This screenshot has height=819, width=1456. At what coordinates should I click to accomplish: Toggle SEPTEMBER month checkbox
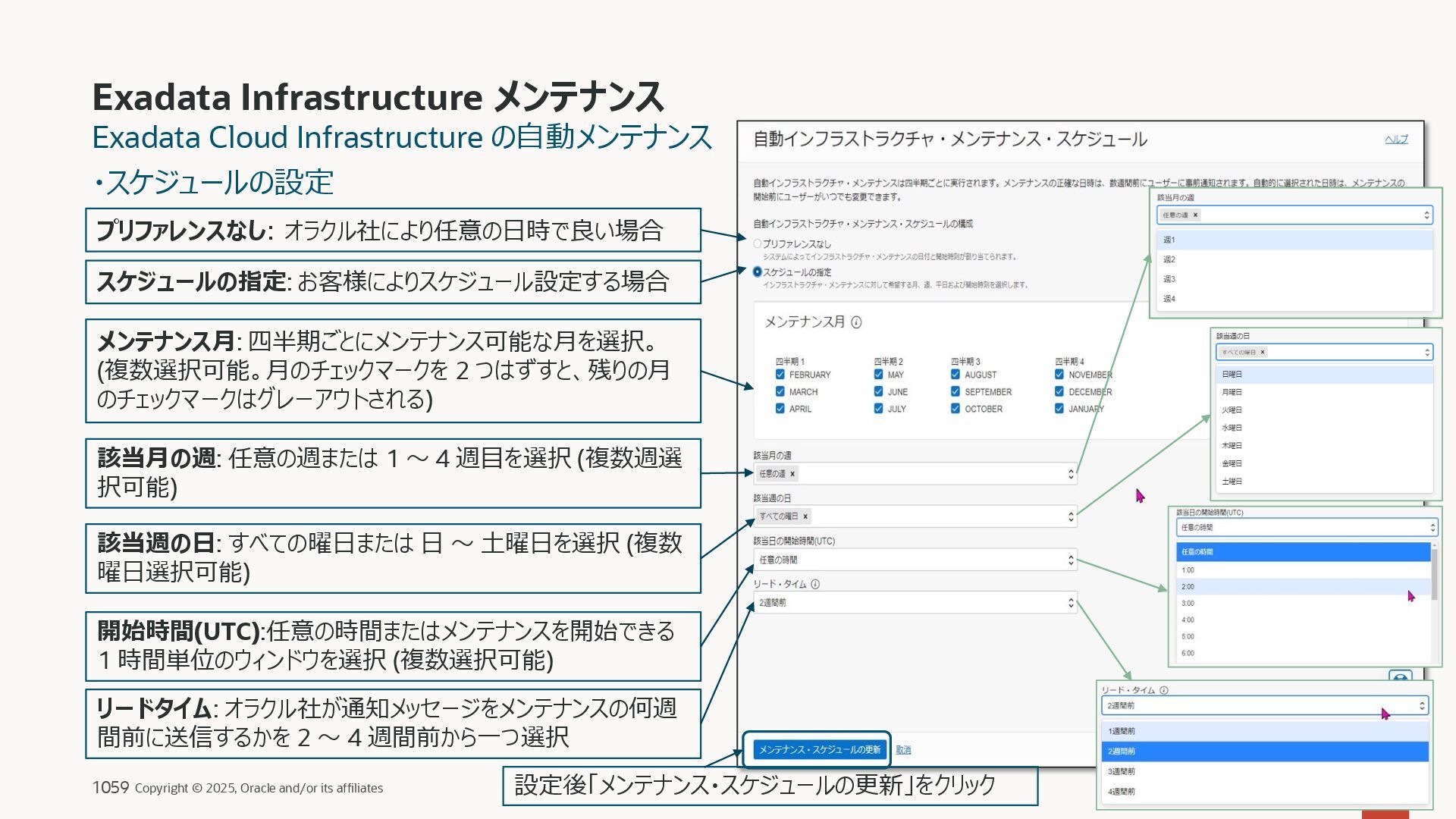[955, 392]
